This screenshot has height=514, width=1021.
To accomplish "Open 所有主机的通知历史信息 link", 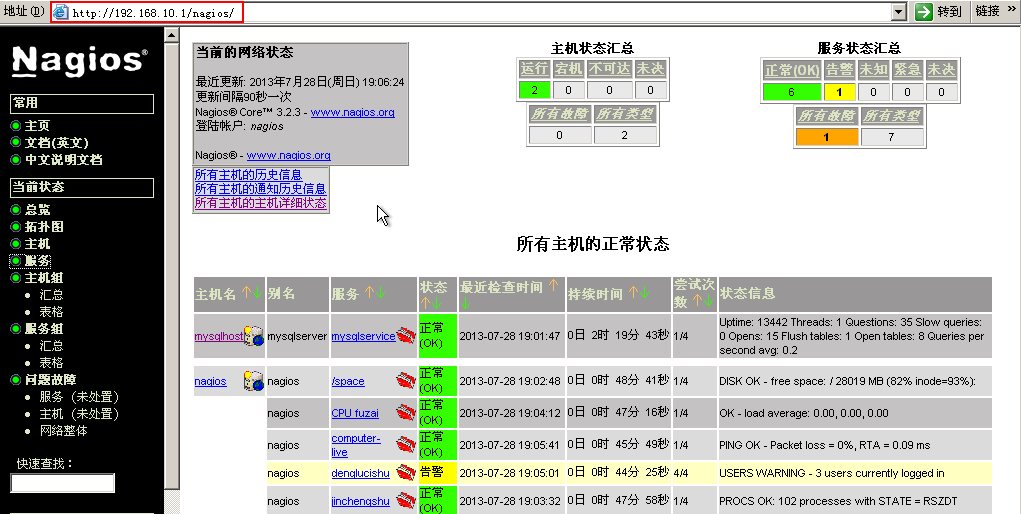I will 260,189.
